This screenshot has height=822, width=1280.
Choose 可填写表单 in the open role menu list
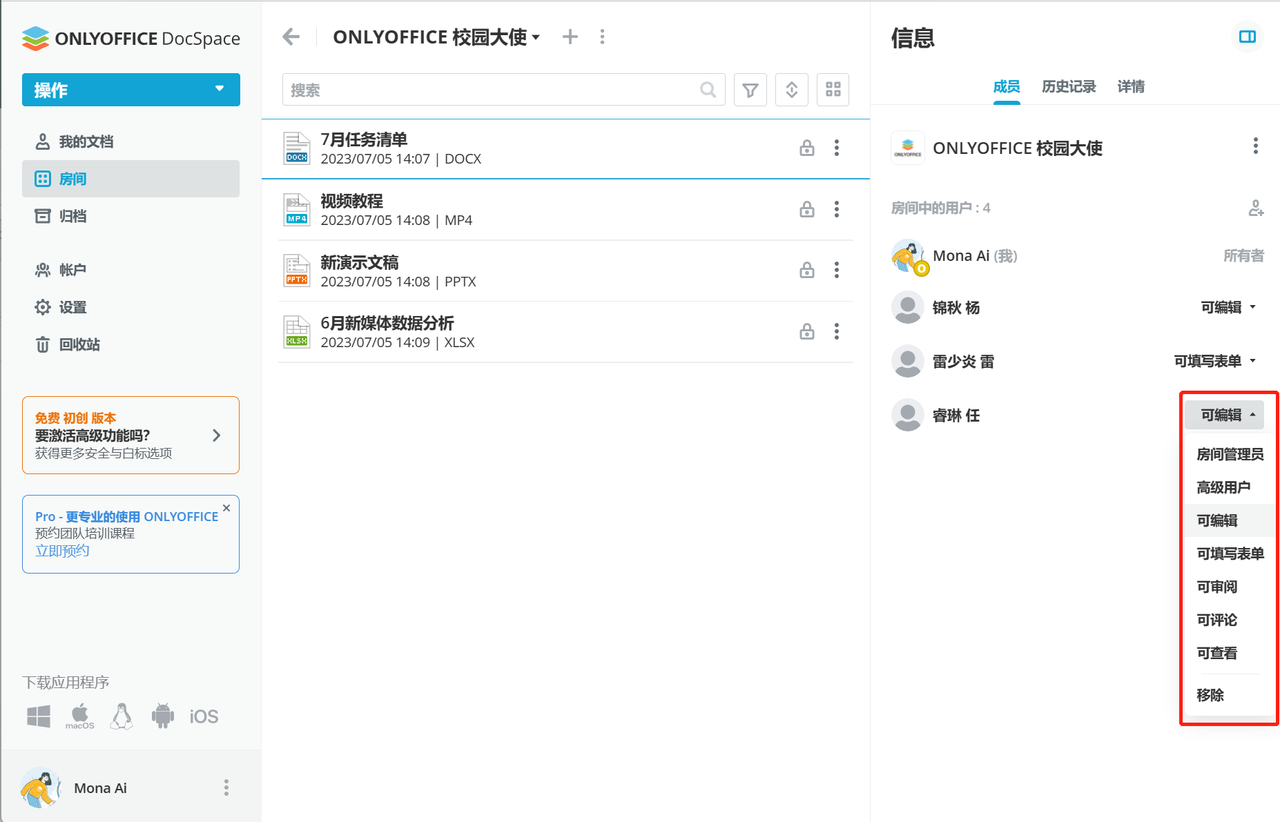click(x=1230, y=553)
